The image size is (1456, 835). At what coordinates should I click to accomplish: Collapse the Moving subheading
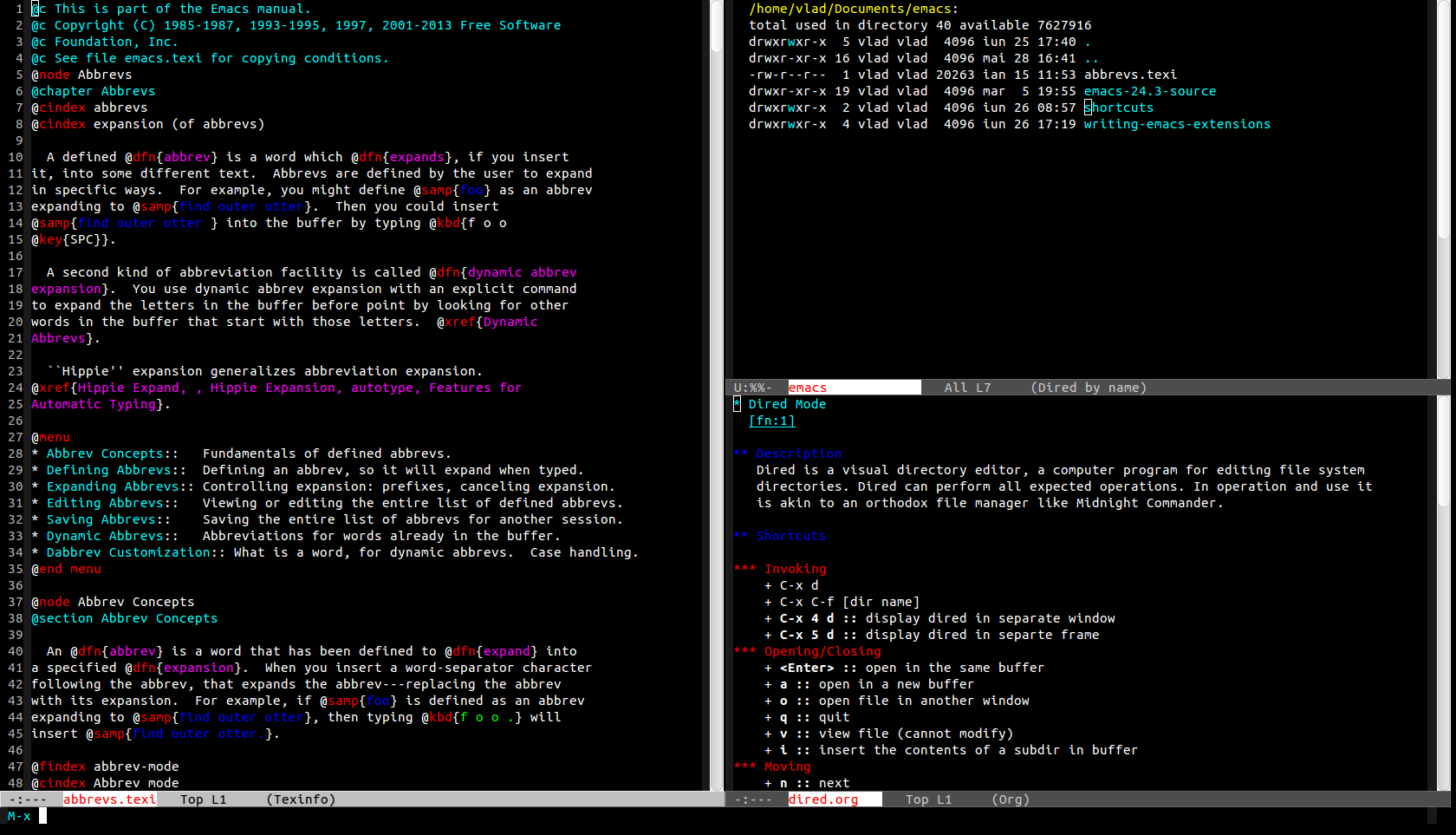[772, 767]
